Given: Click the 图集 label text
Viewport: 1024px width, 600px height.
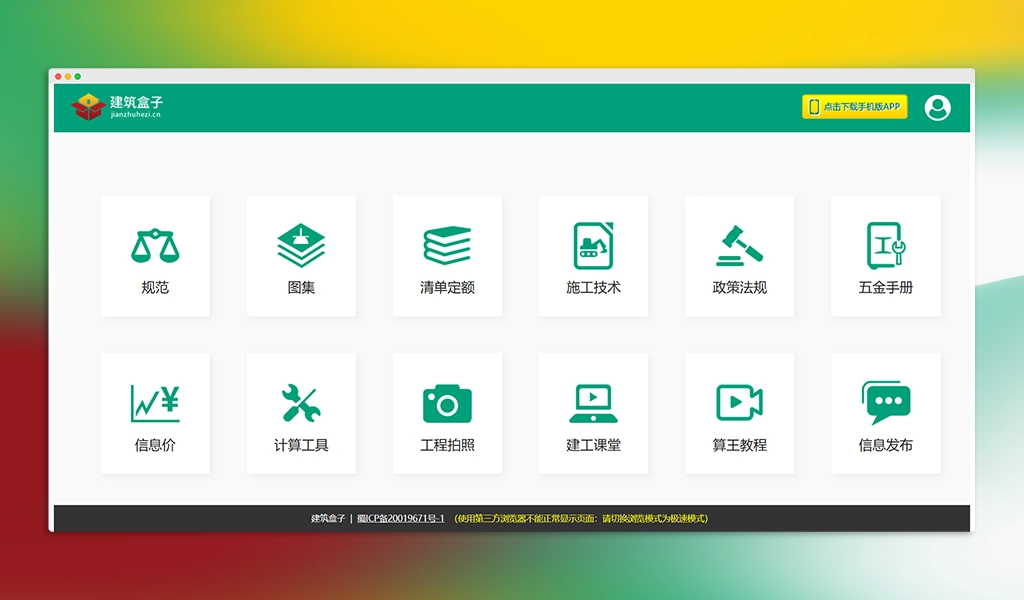Looking at the screenshot, I should pyautogui.click(x=301, y=287).
